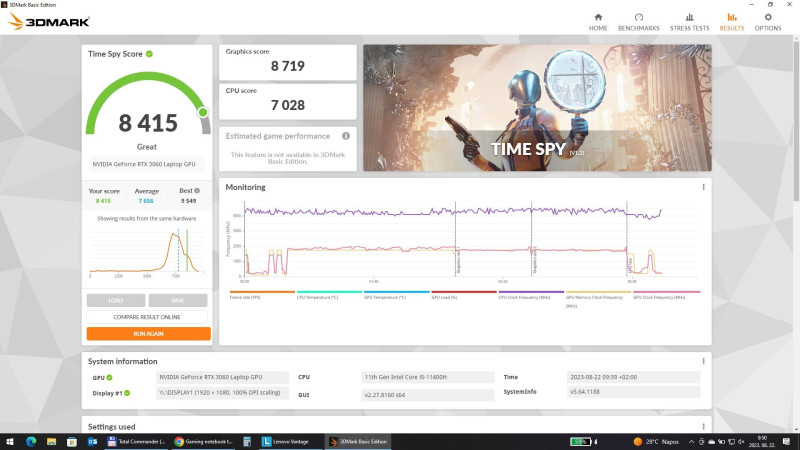Click the muted volume tray icon

(741, 442)
